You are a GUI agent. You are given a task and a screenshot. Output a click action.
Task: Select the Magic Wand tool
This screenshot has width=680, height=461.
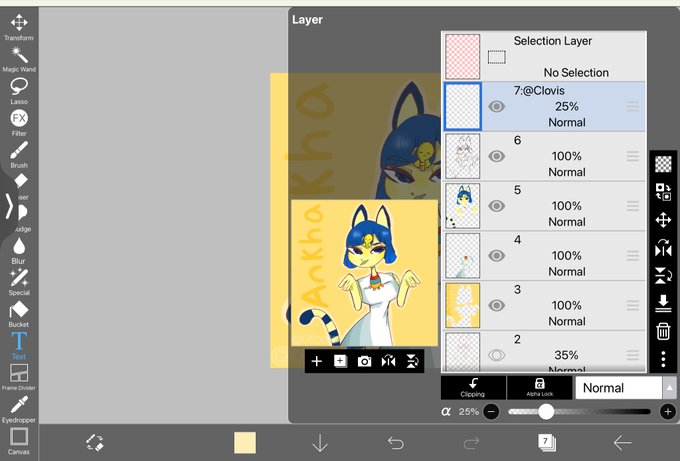tap(19, 59)
